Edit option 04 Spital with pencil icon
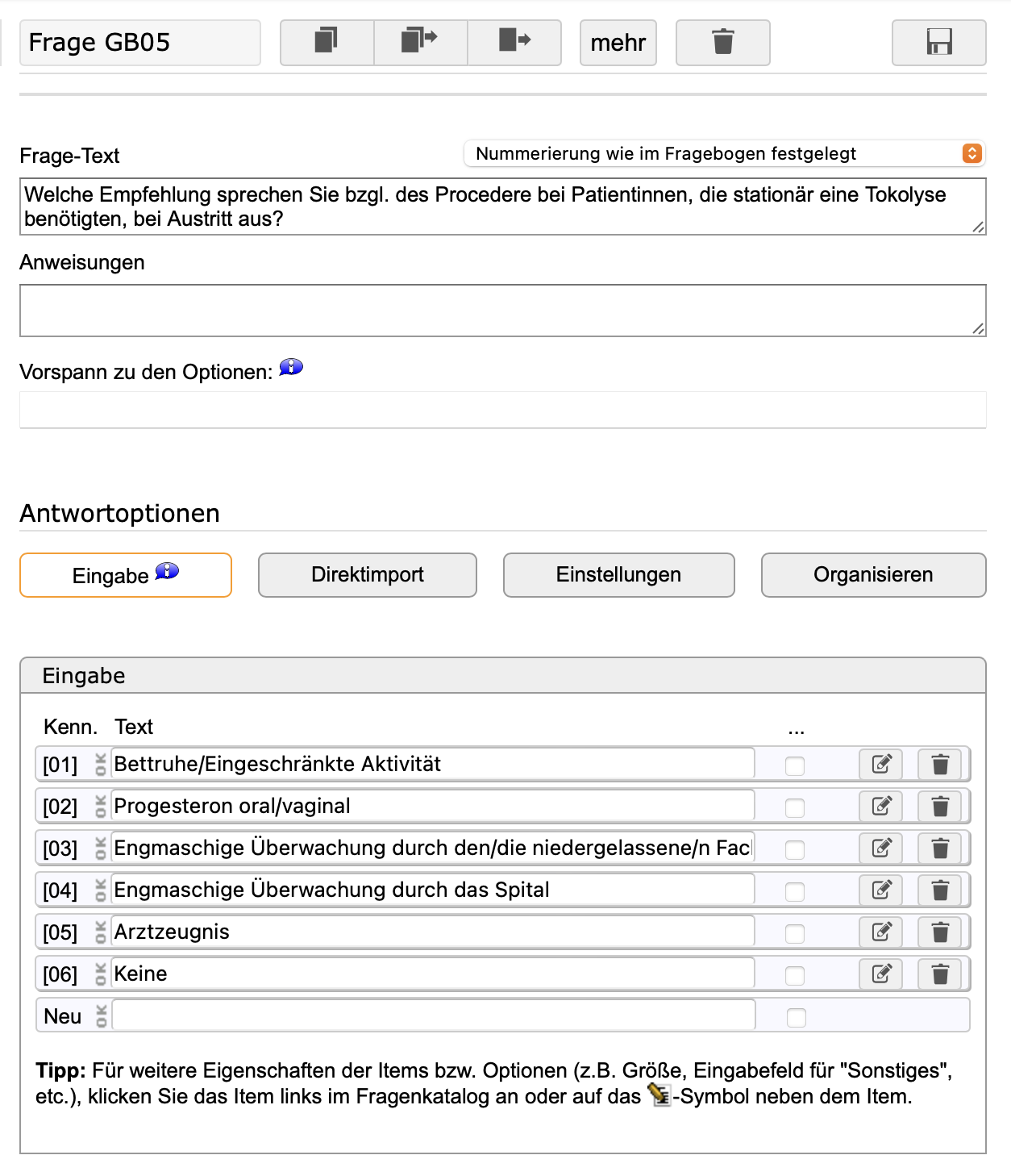The width and height of the screenshot is (1011, 1176). [881, 890]
